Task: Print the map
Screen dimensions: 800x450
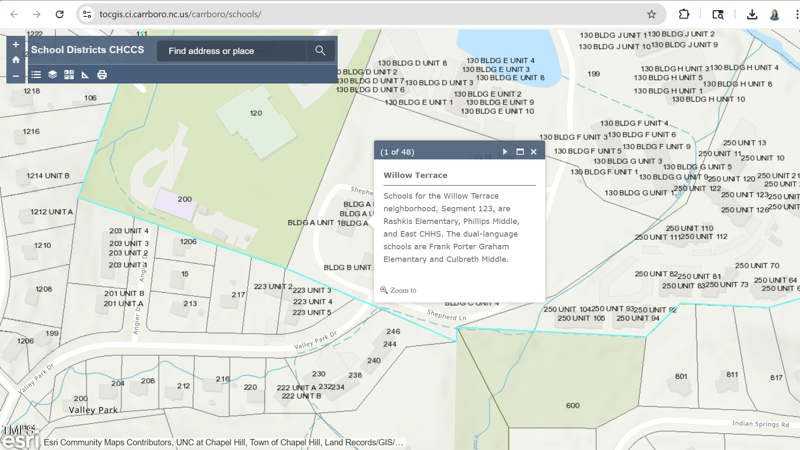Action: tap(102, 75)
